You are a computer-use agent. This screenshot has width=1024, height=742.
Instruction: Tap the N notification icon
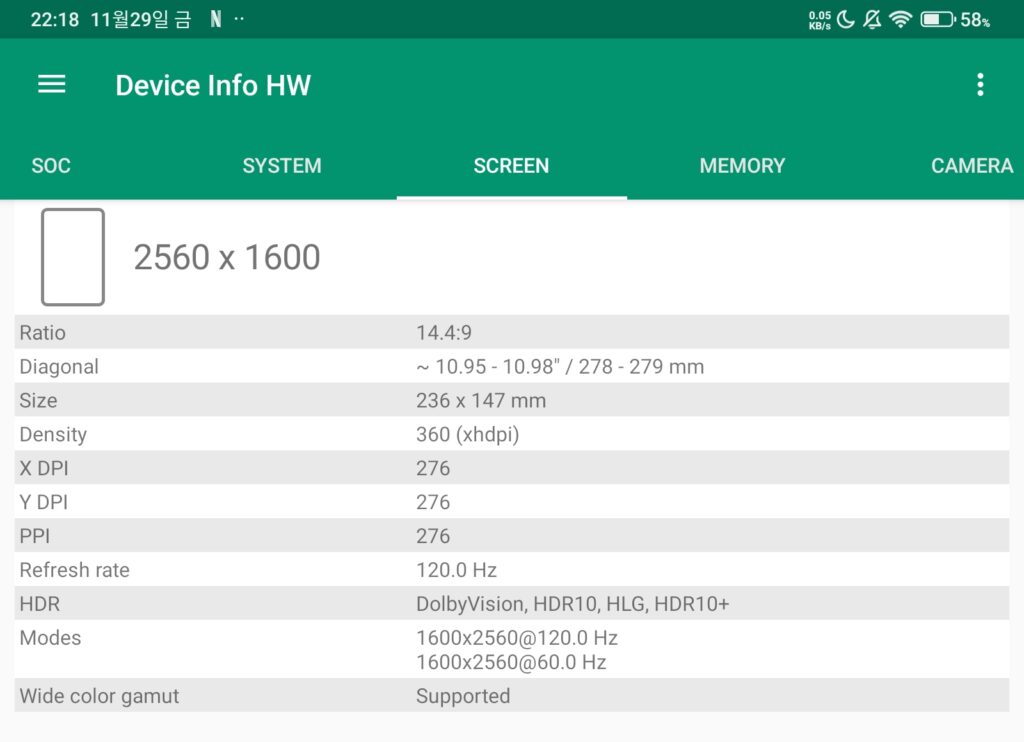point(216,20)
